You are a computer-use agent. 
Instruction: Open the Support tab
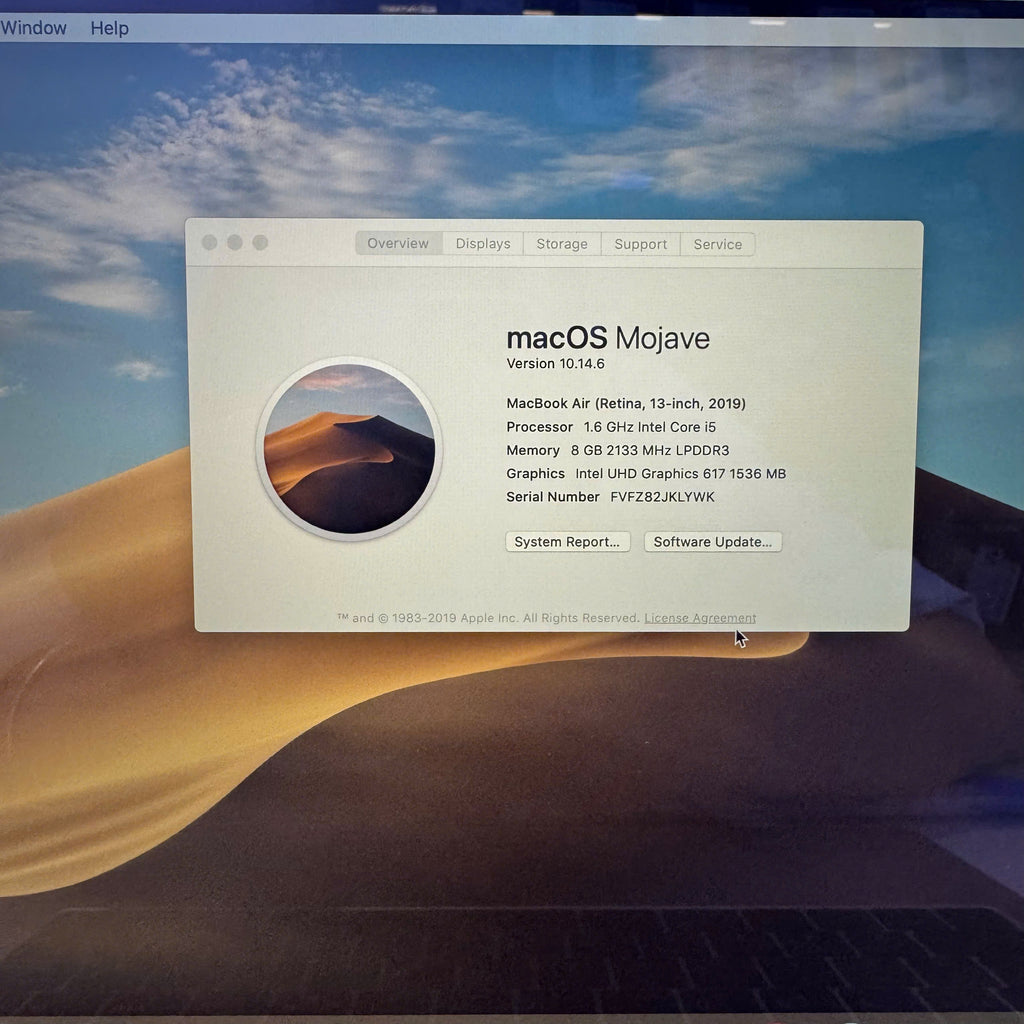click(641, 244)
